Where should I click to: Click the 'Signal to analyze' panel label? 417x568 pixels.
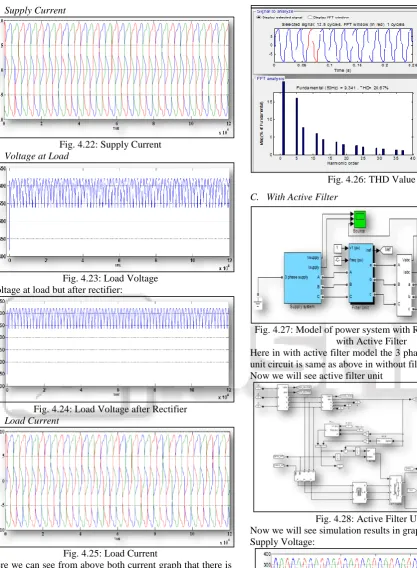(274, 12)
